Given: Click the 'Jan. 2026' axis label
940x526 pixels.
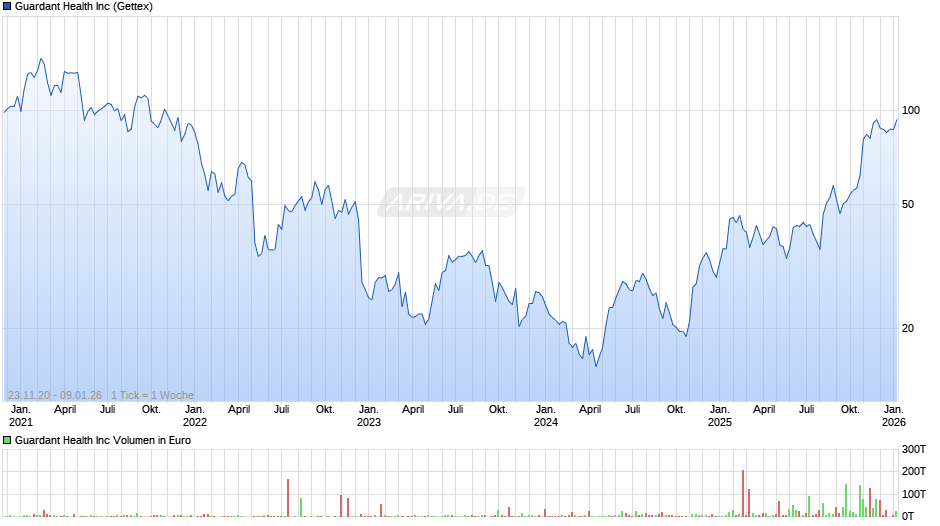Looking at the screenshot, I should (893, 416).
